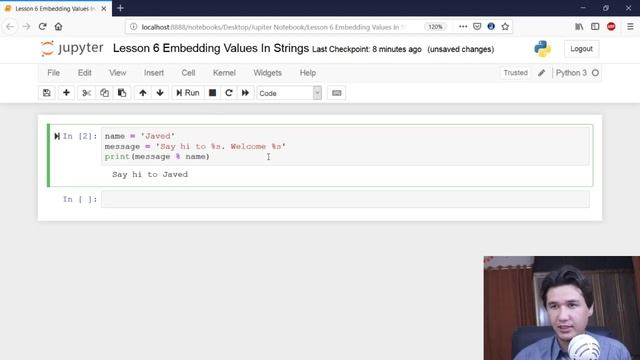Click the webcam video overlay
The image size is (640, 360).
pyautogui.click(x=562, y=308)
